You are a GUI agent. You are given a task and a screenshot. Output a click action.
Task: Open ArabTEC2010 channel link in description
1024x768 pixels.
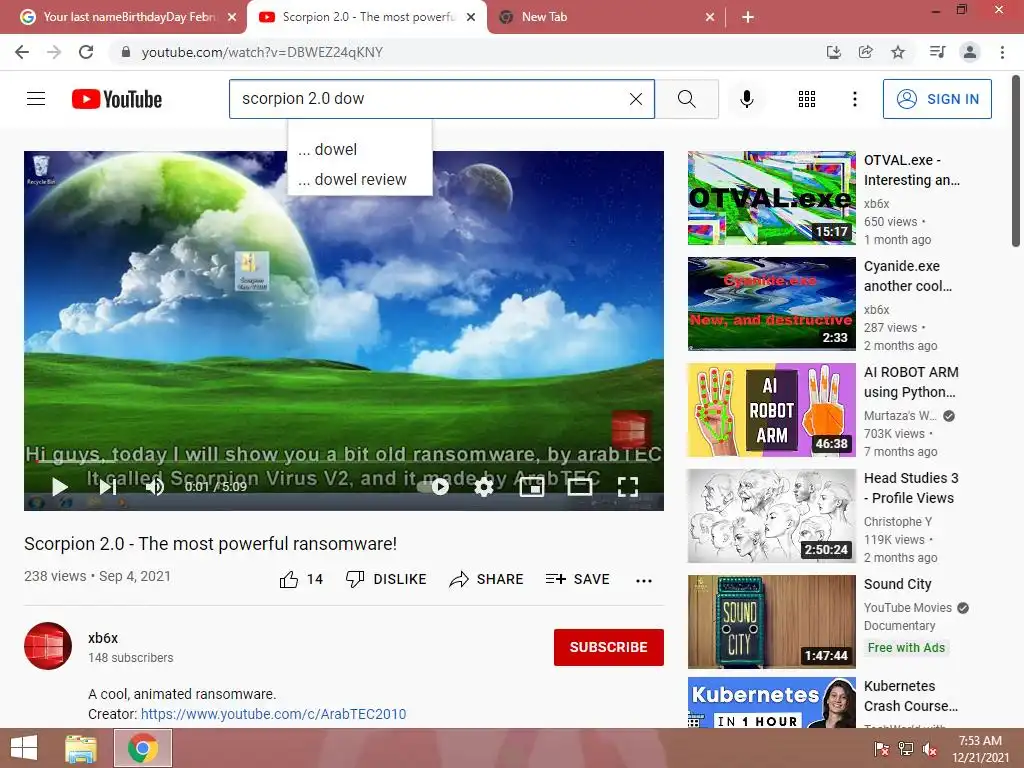pyautogui.click(x=274, y=714)
